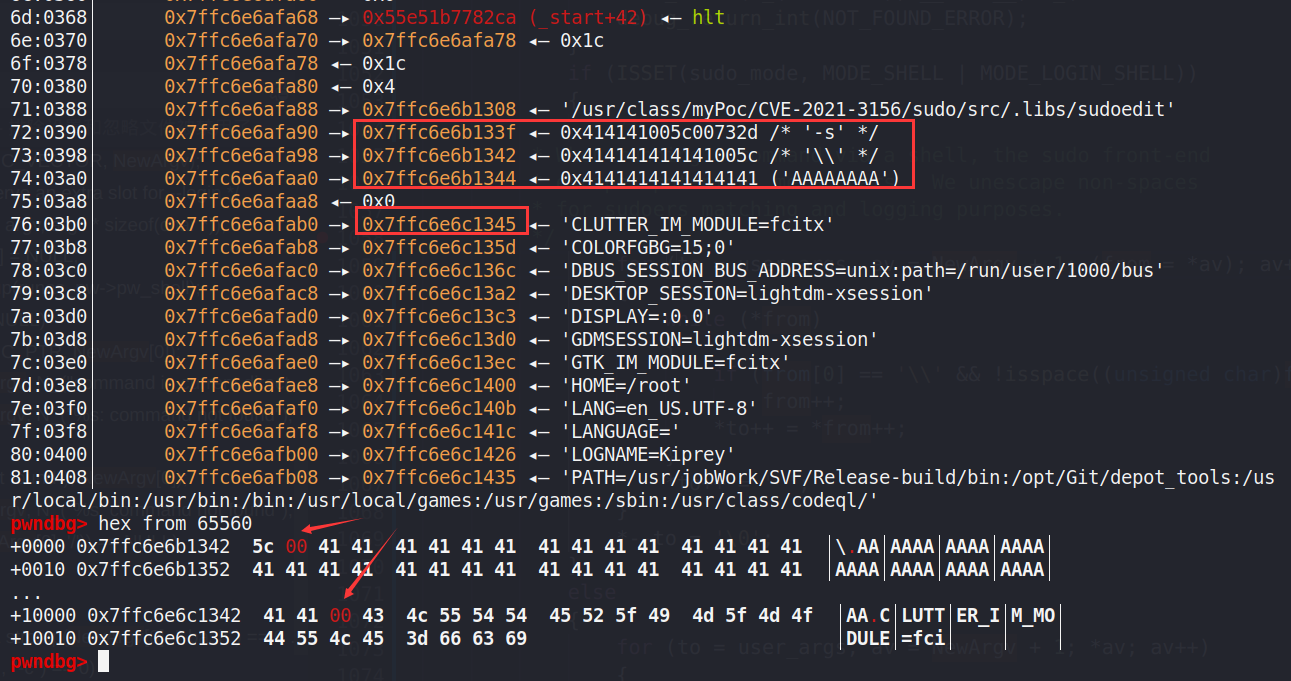The height and width of the screenshot is (681, 1291).
Task: Click boxed address 0x7ffc6e6c1345
Action: (x=439, y=224)
